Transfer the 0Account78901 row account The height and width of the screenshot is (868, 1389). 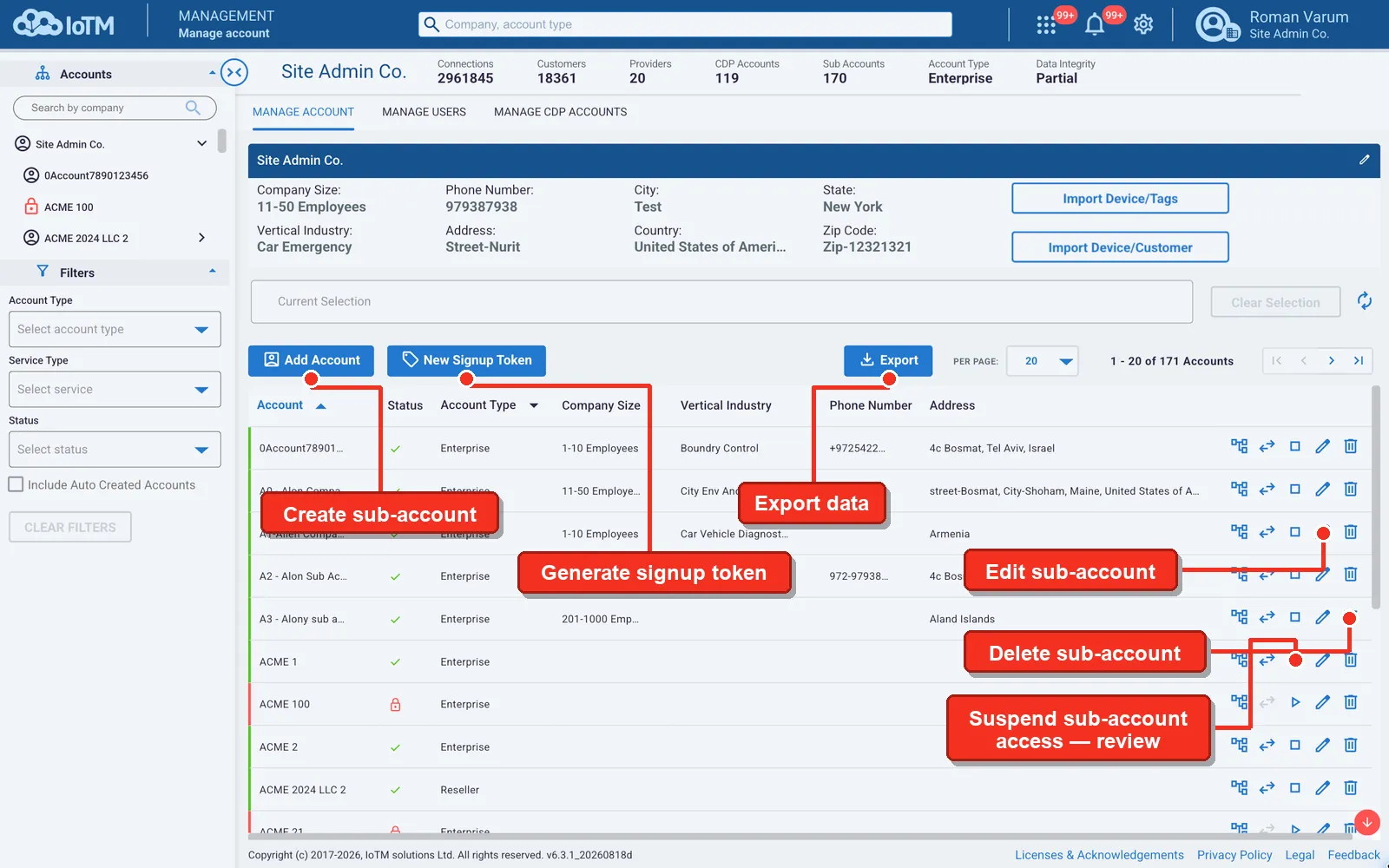click(x=1267, y=446)
